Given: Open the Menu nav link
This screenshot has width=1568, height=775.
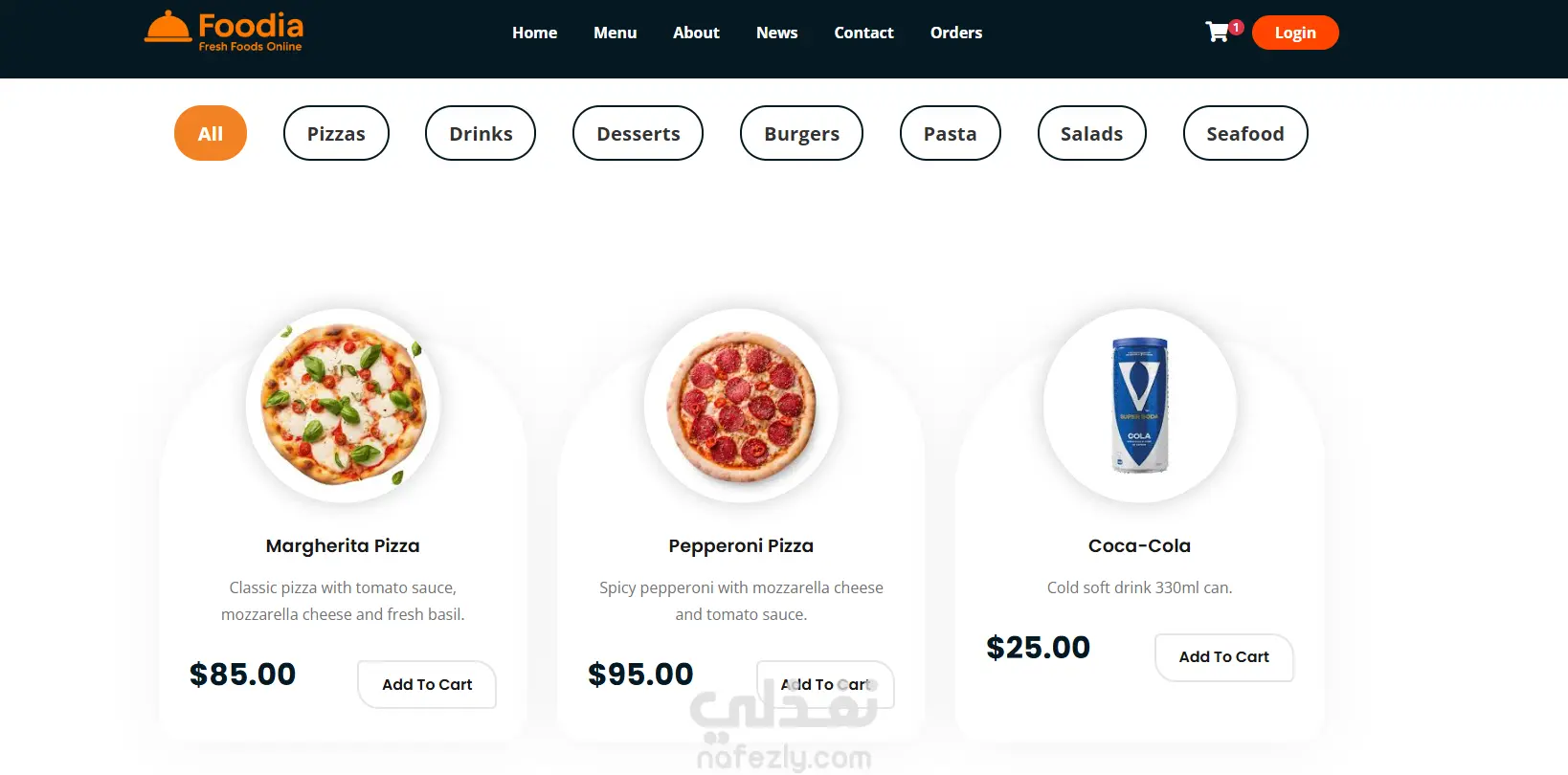Looking at the screenshot, I should (x=615, y=33).
